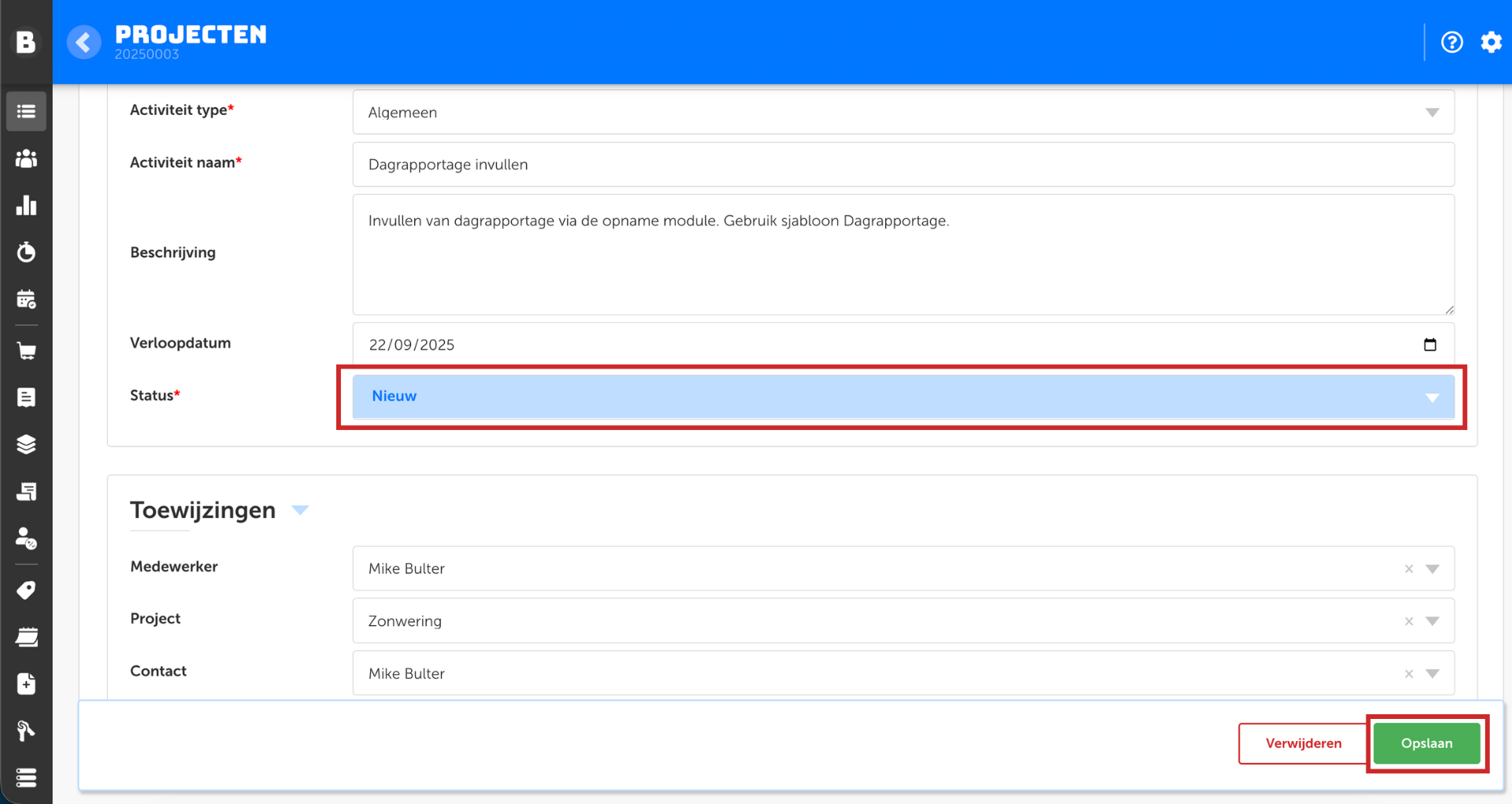Click the Activiteit naam input field
Screen dimensions: 1512x804
coord(903,165)
